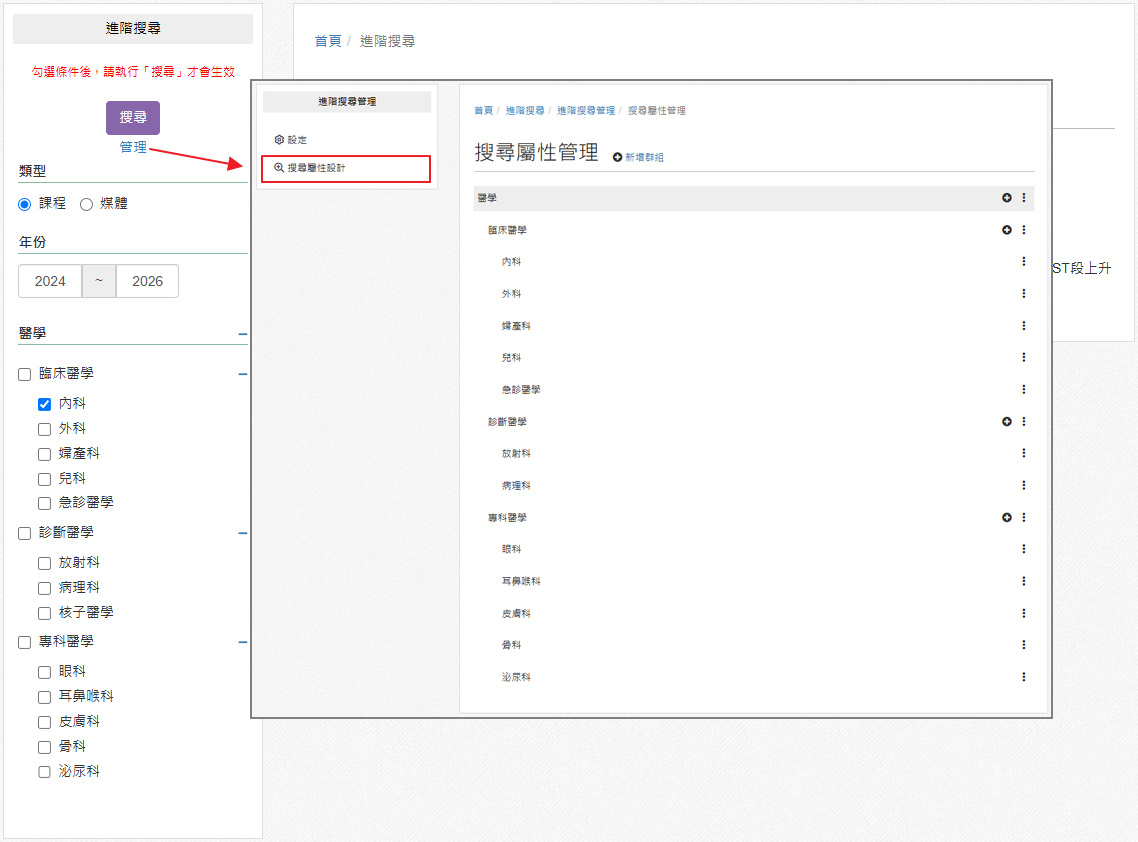Open the kebab menu for 內科 row

tap(1024, 261)
